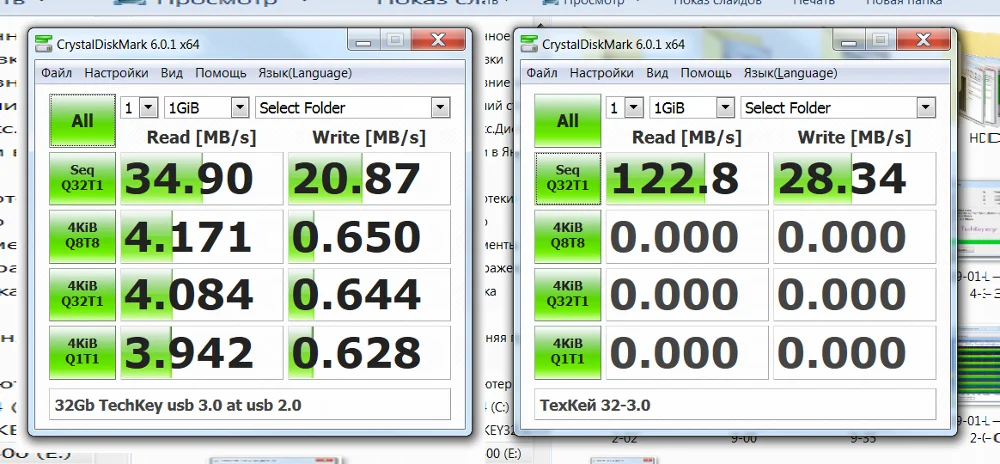Open Настройки menu in right window
This screenshot has width=1000, height=464.
pyautogui.click(x=602, y=73)
